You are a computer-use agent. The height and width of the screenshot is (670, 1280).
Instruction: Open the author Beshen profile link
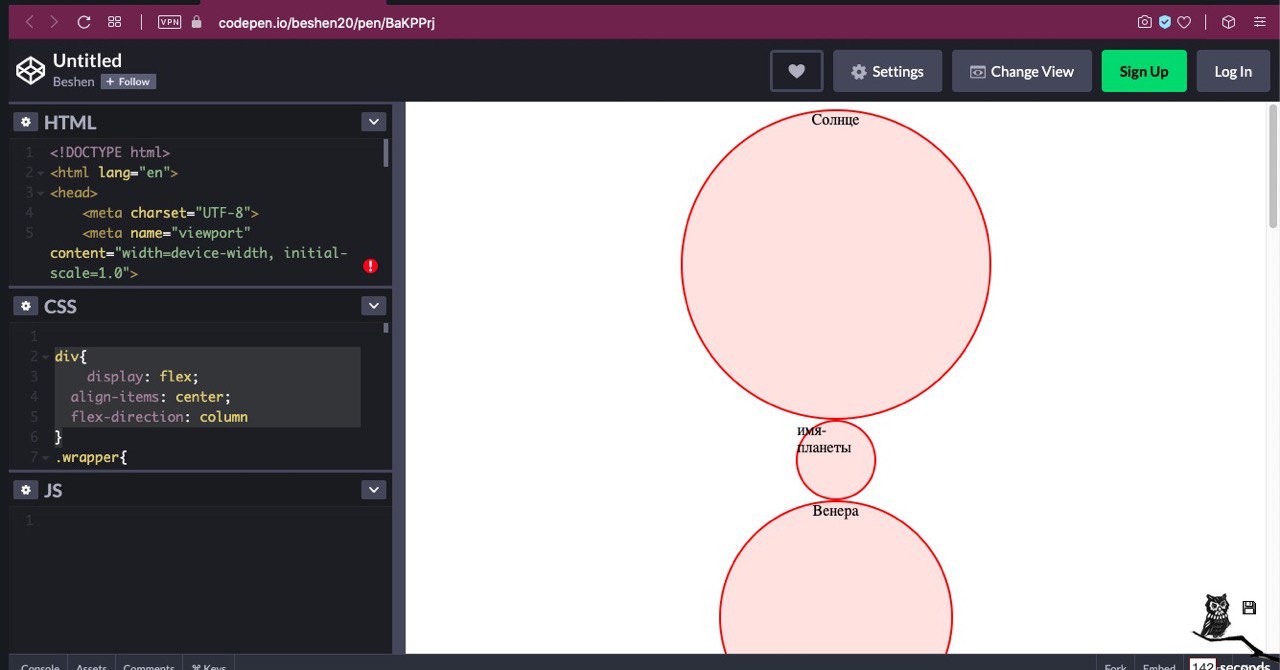tap(74, 82)
